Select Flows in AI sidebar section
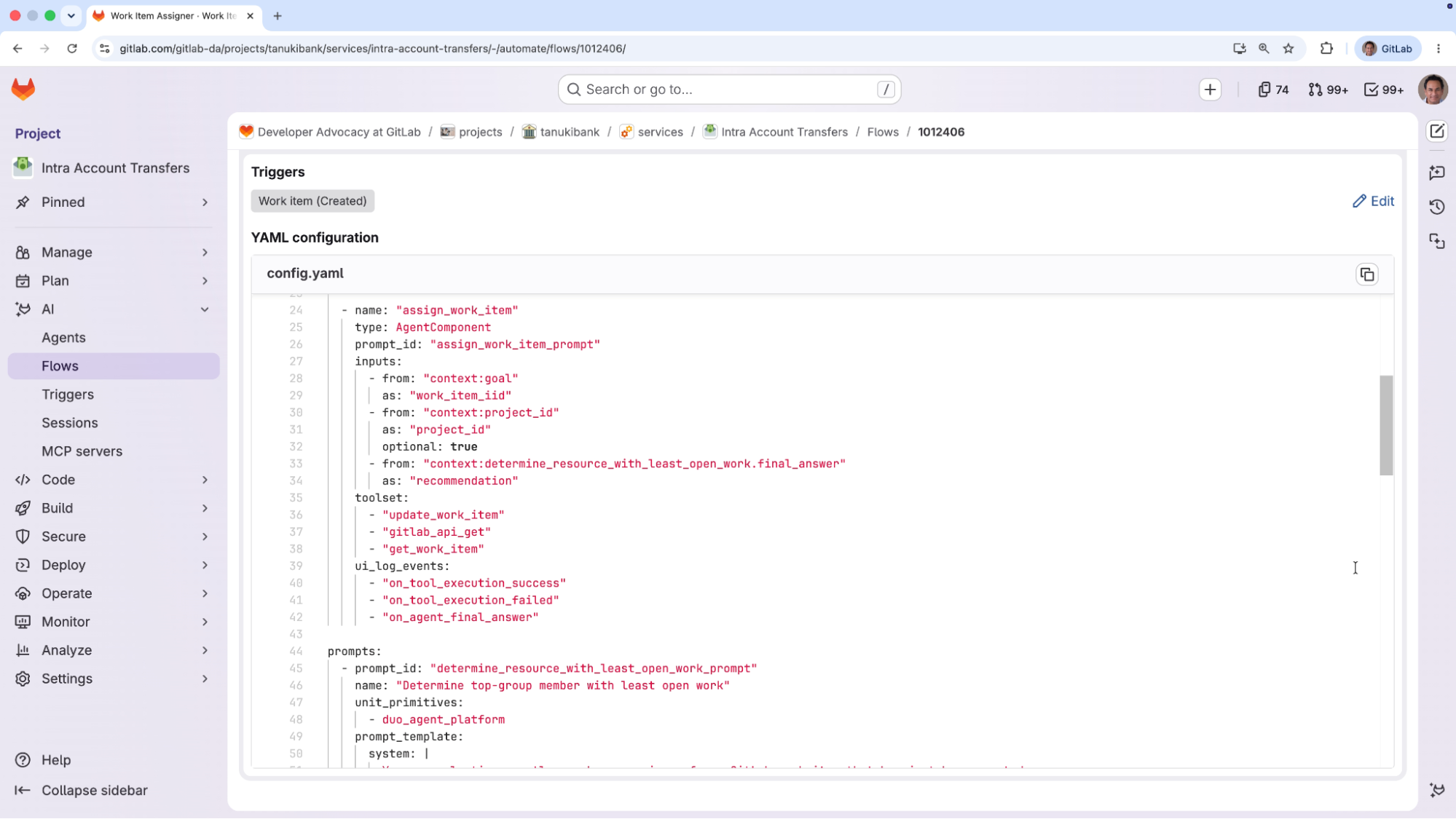 [114, 366]
